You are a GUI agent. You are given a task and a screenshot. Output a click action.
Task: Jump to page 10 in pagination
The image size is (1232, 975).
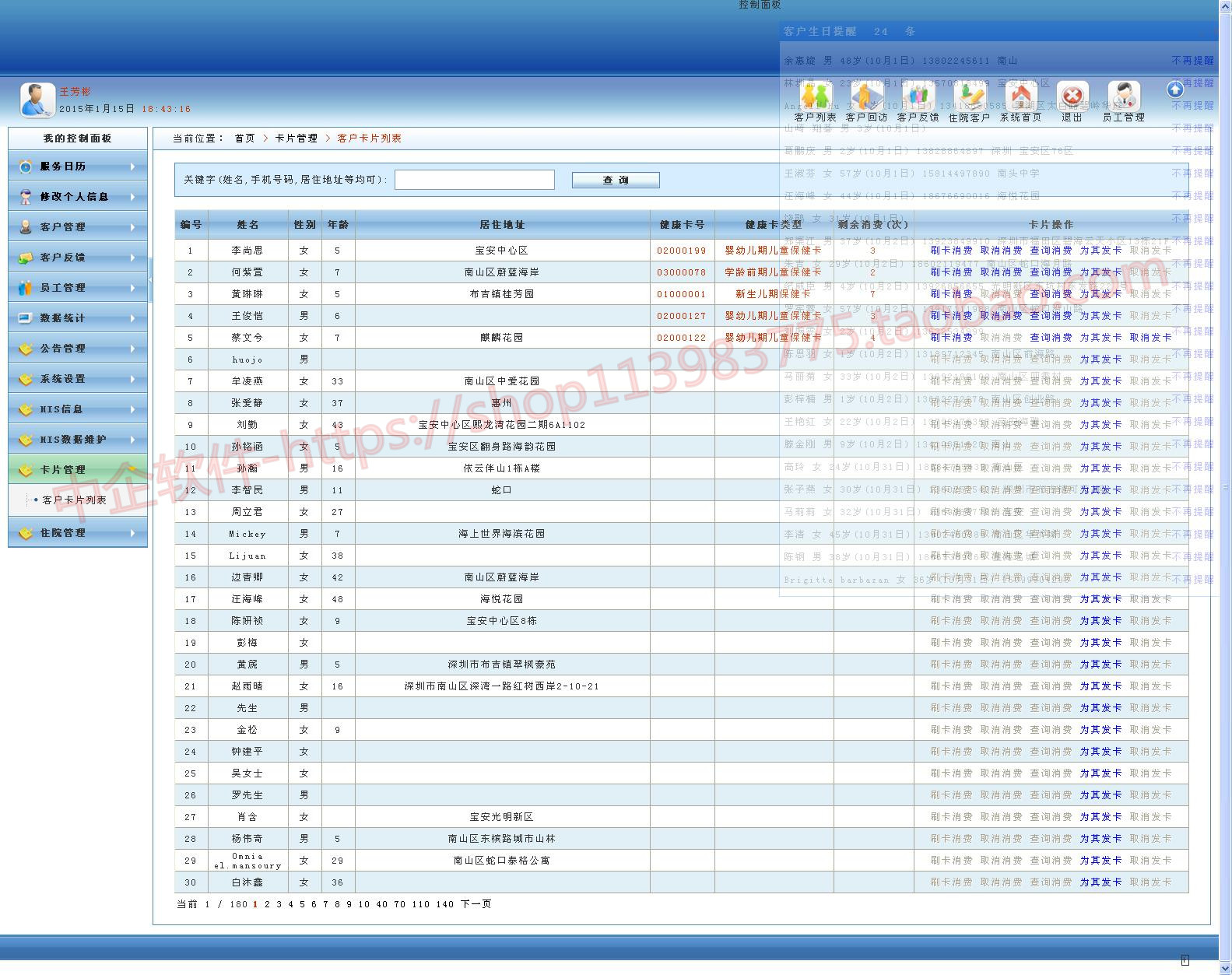364,904
